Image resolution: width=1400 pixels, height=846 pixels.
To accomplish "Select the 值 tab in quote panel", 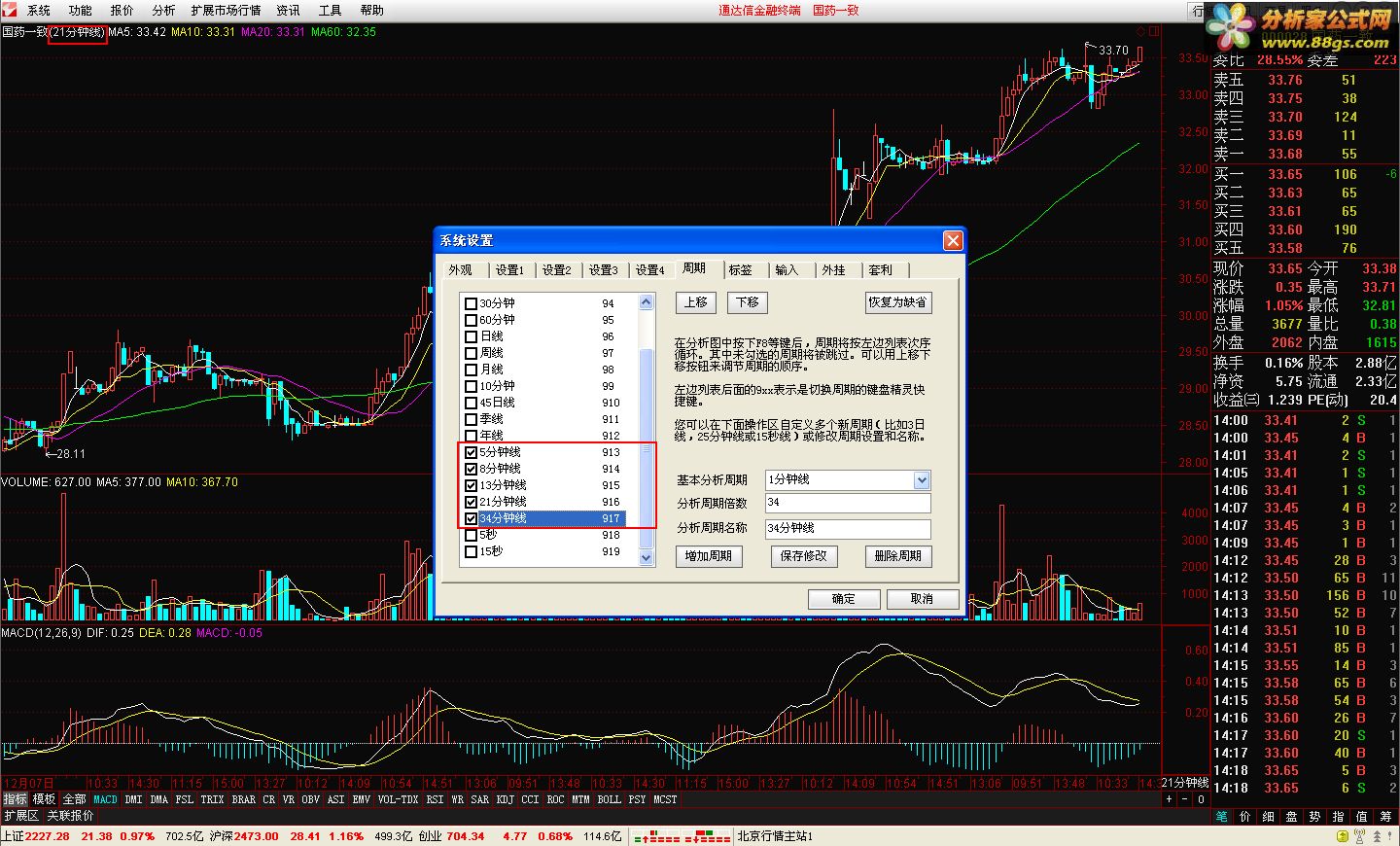I will click(x=1361, y=817).
